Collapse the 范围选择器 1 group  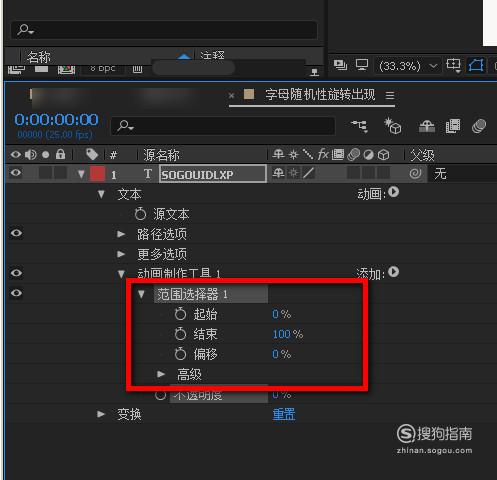(141, 294)
